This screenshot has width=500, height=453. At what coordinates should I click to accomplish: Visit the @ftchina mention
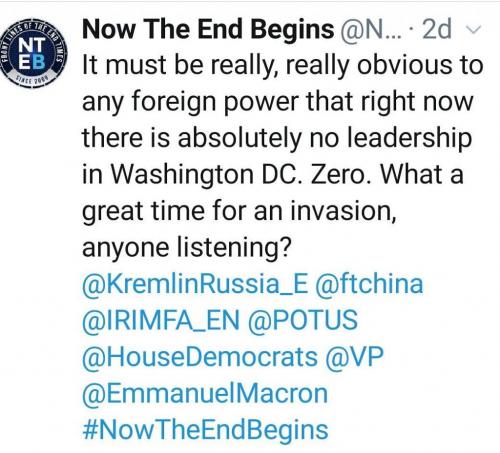(x=369, y=284)
